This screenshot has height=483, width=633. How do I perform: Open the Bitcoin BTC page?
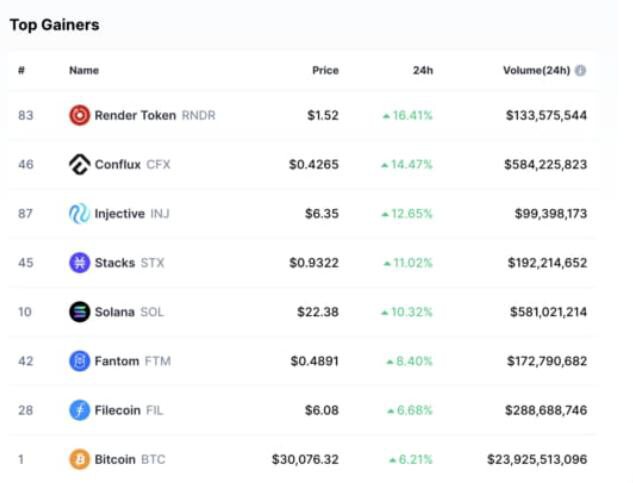pyautogui.click(x=129, y=460)
